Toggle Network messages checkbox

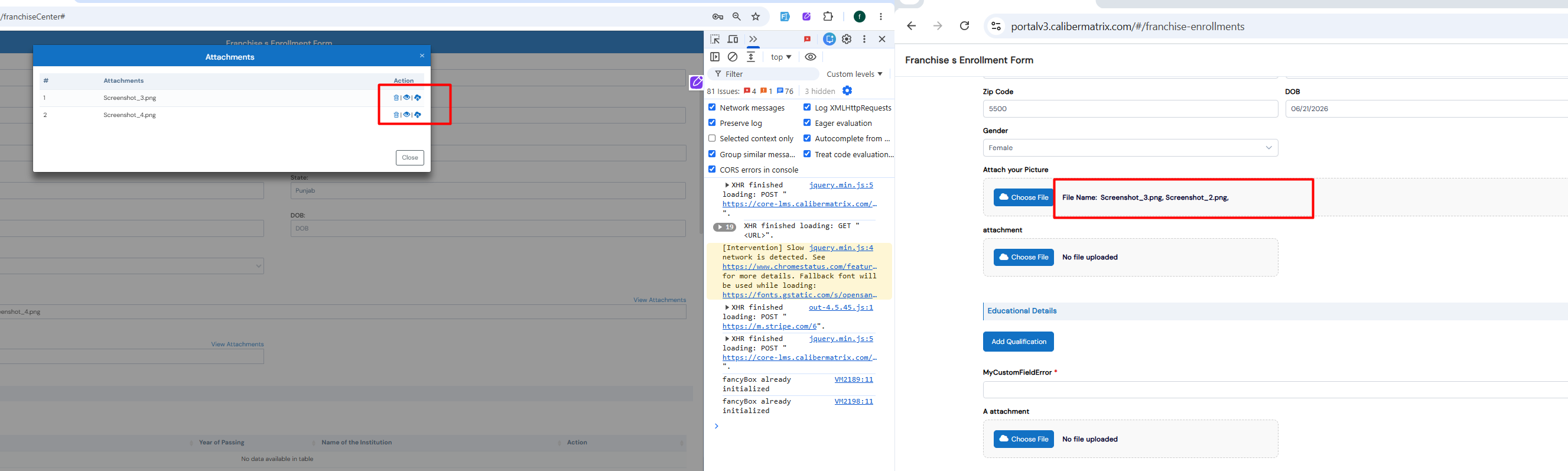711,107
